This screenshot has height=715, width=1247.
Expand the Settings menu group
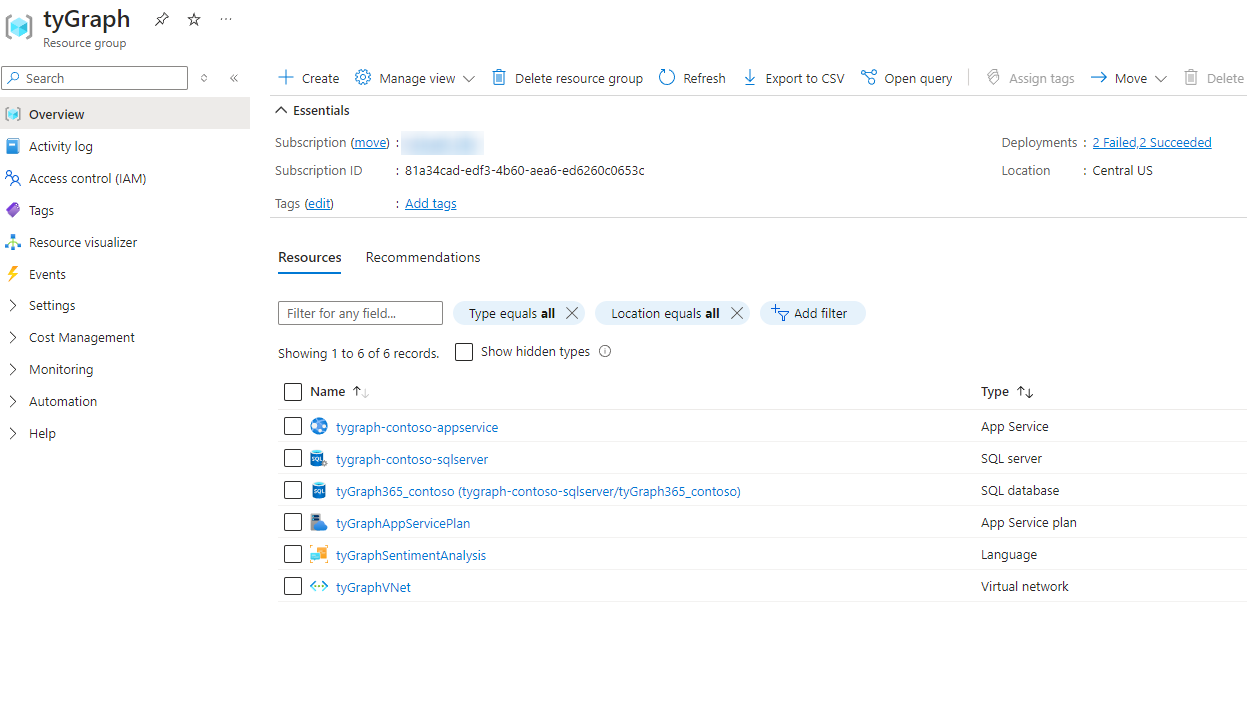(x=13, y=306)
